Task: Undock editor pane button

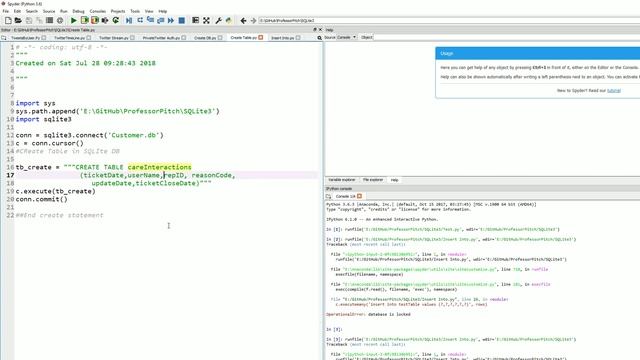Action: click(315, 30)
